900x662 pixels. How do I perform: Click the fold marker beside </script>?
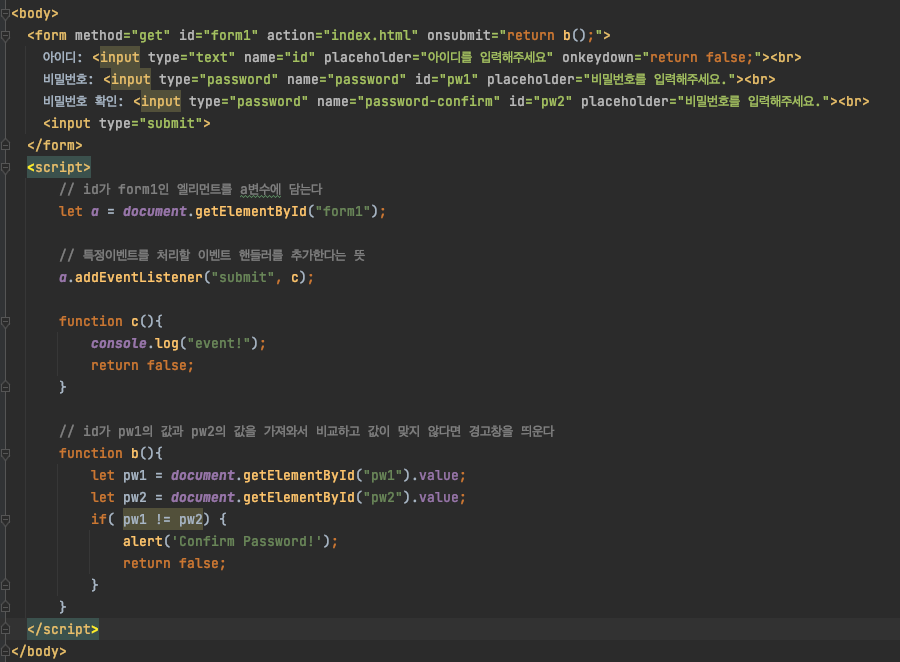click(5, 629)
